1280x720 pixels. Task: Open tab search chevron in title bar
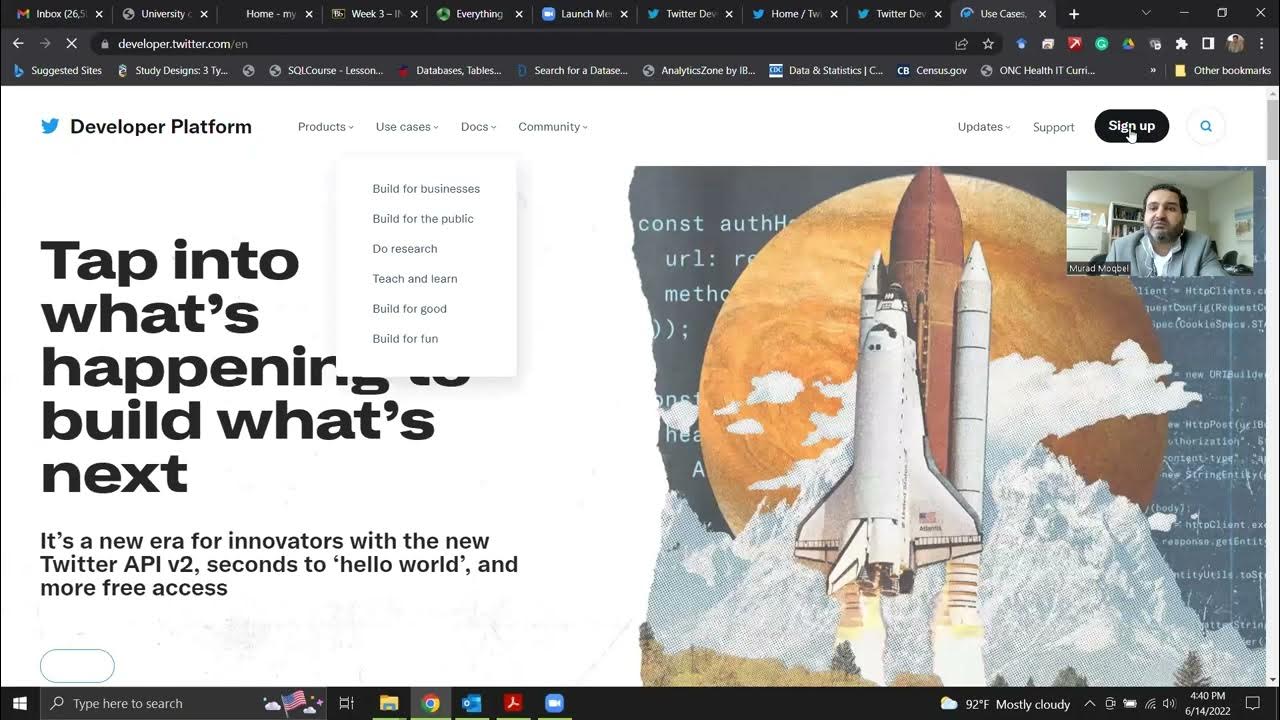(1146, 14)
